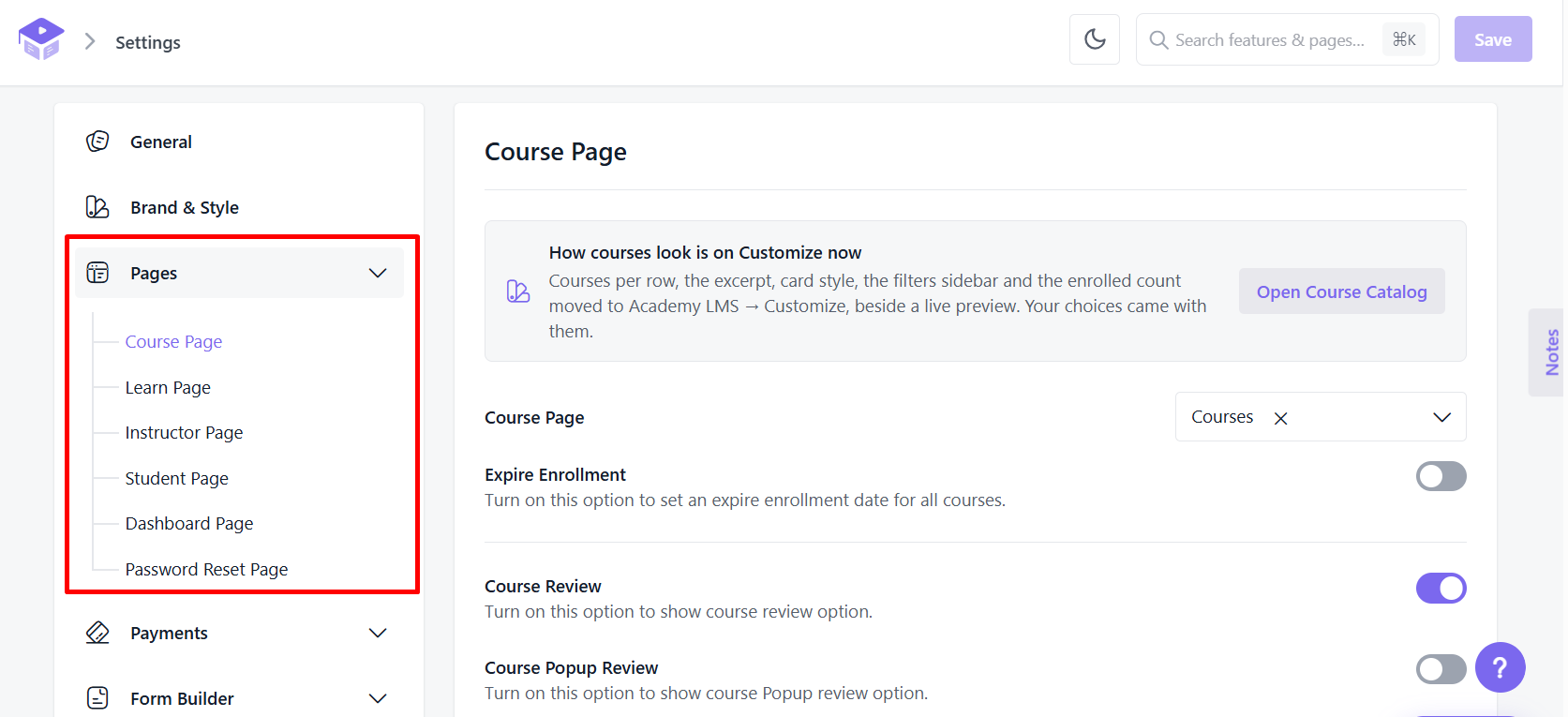Click the Form Builder menu label
The width and height of the screenshot is (1568, 717).
(182, 698)
